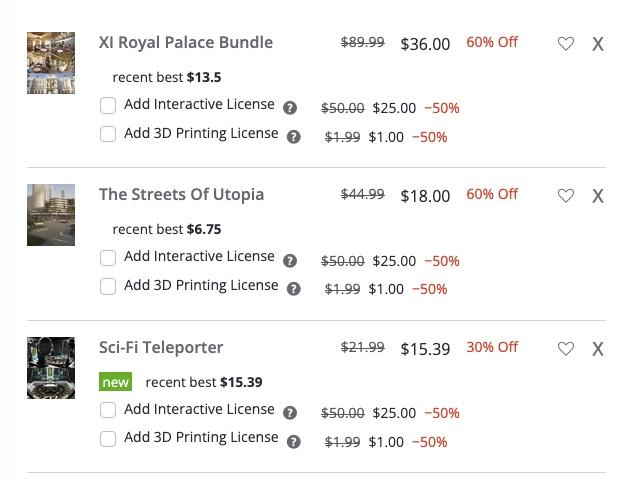636x483 pixels.
Task: Add XI Royal Palace Bundle to wishlist
Action: click(x=566, y=44)
